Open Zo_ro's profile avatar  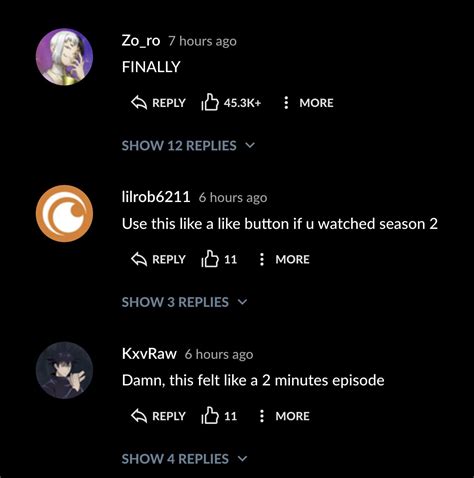coord(64,57)
